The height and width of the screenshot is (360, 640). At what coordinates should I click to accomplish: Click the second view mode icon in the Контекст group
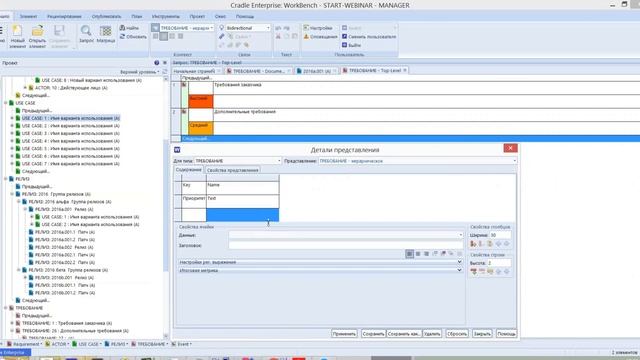[163, 36]
